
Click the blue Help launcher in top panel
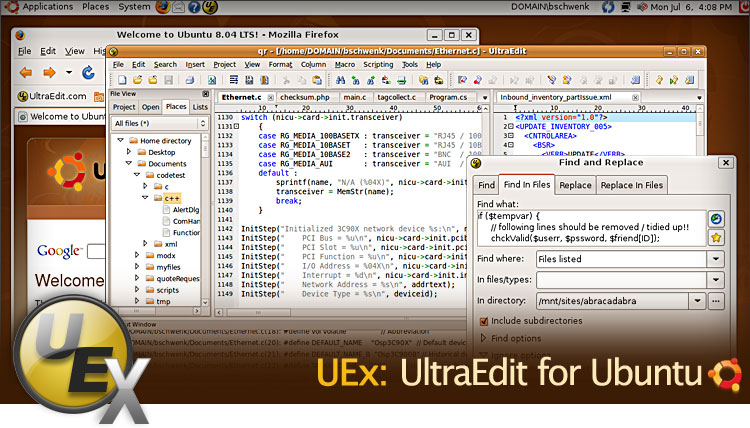pyautogui.click(x=194, y=7)
